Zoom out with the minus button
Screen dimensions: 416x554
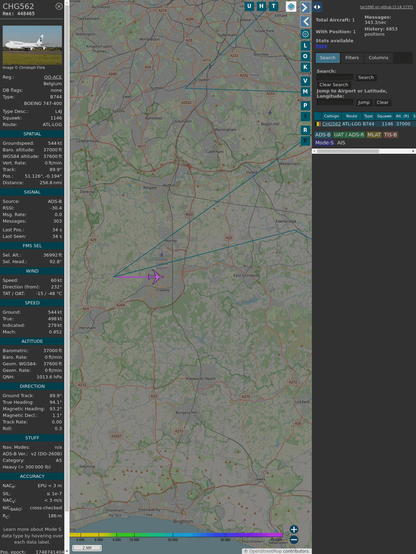(x=294, y=540)
